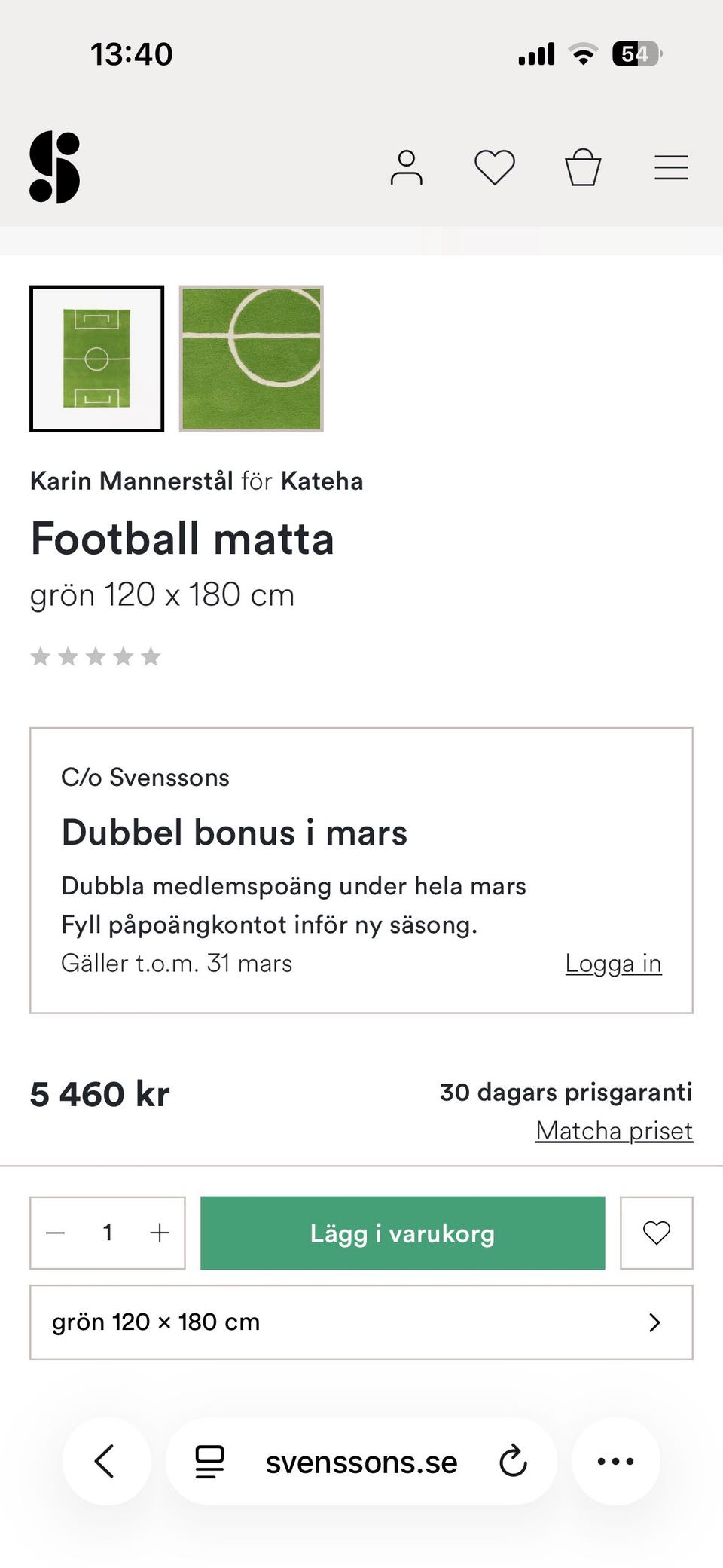Click the Logga in link
The width and height of the screenshot is (723, 1568).
click(613, 964)
